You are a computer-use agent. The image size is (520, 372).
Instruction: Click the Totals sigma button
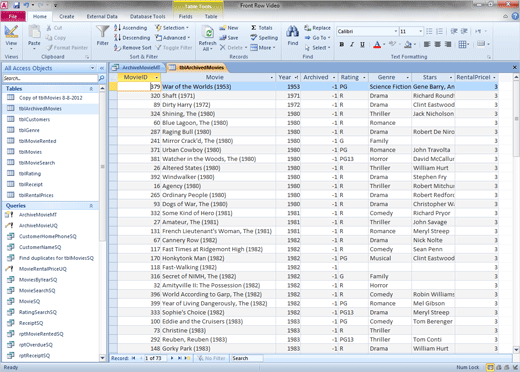[262, 28]
